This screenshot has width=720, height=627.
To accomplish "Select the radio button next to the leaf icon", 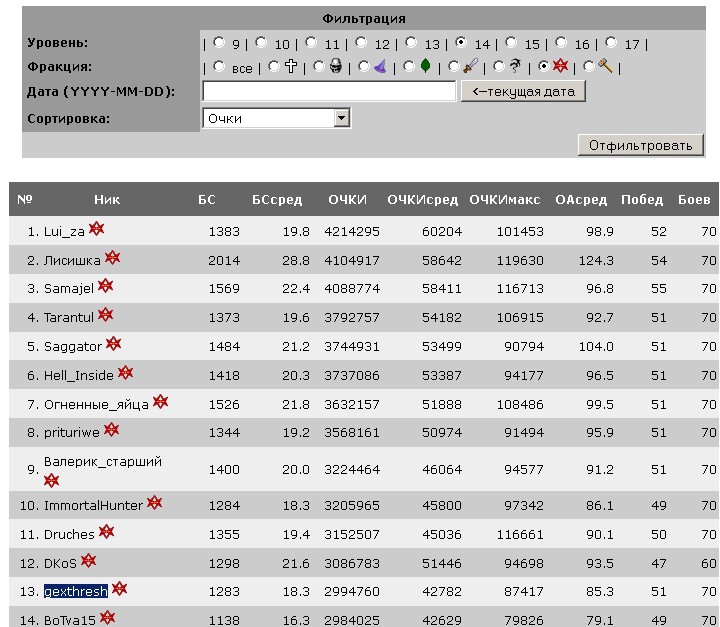I will tap(409, 67).
